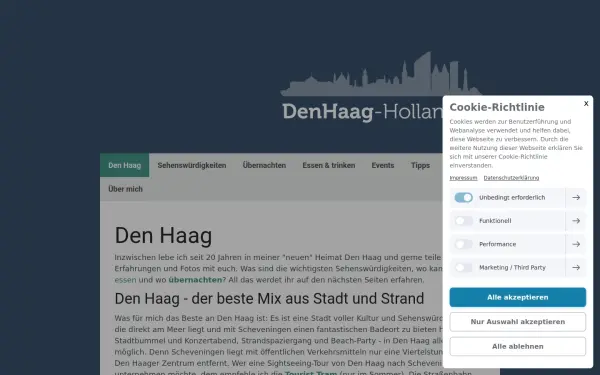Open the Datenschutzerklärung link
Screen dimensions: 600x375
pos(511,178)
